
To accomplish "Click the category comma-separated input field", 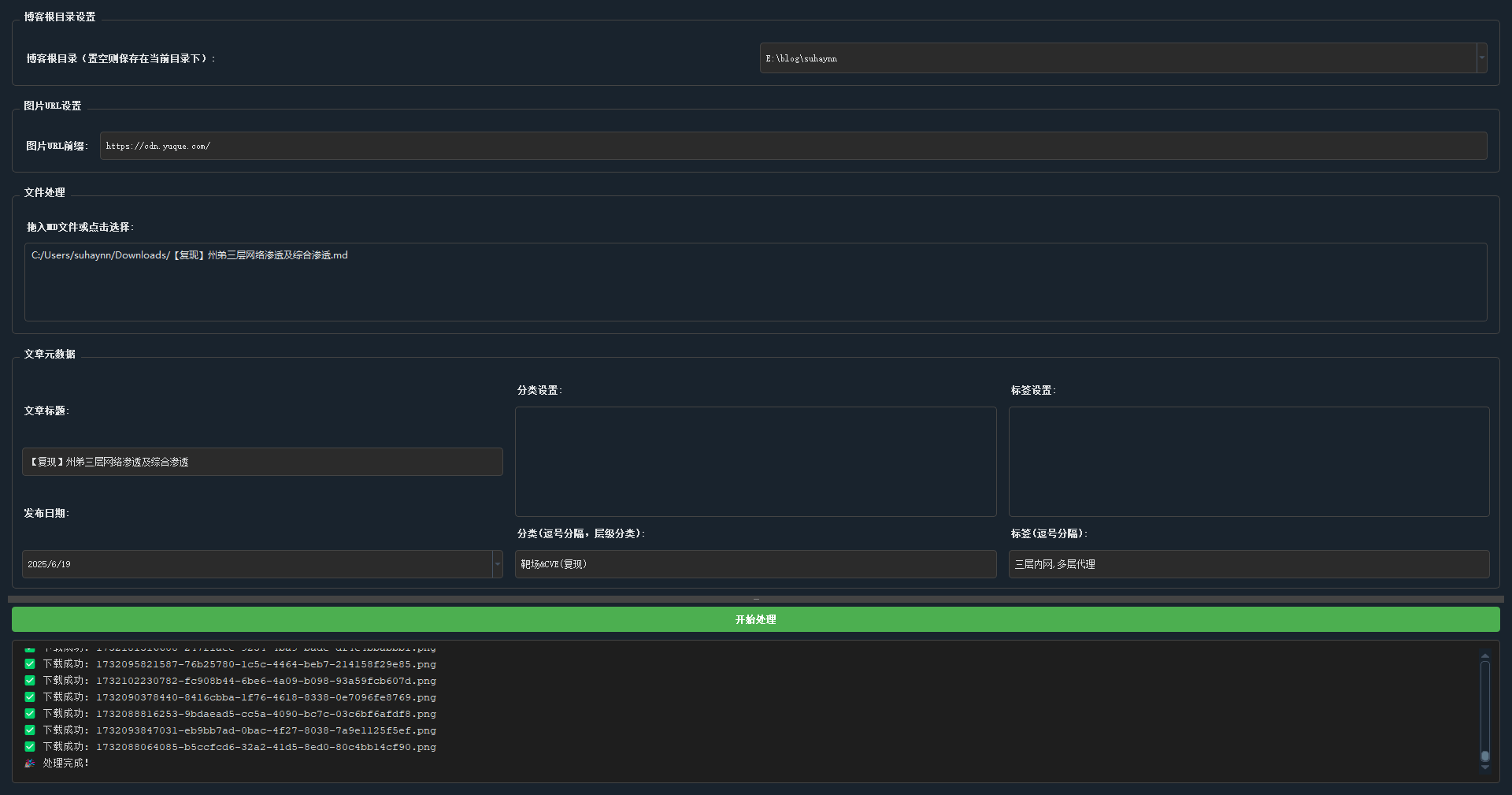I will click(x=755, y=564).
